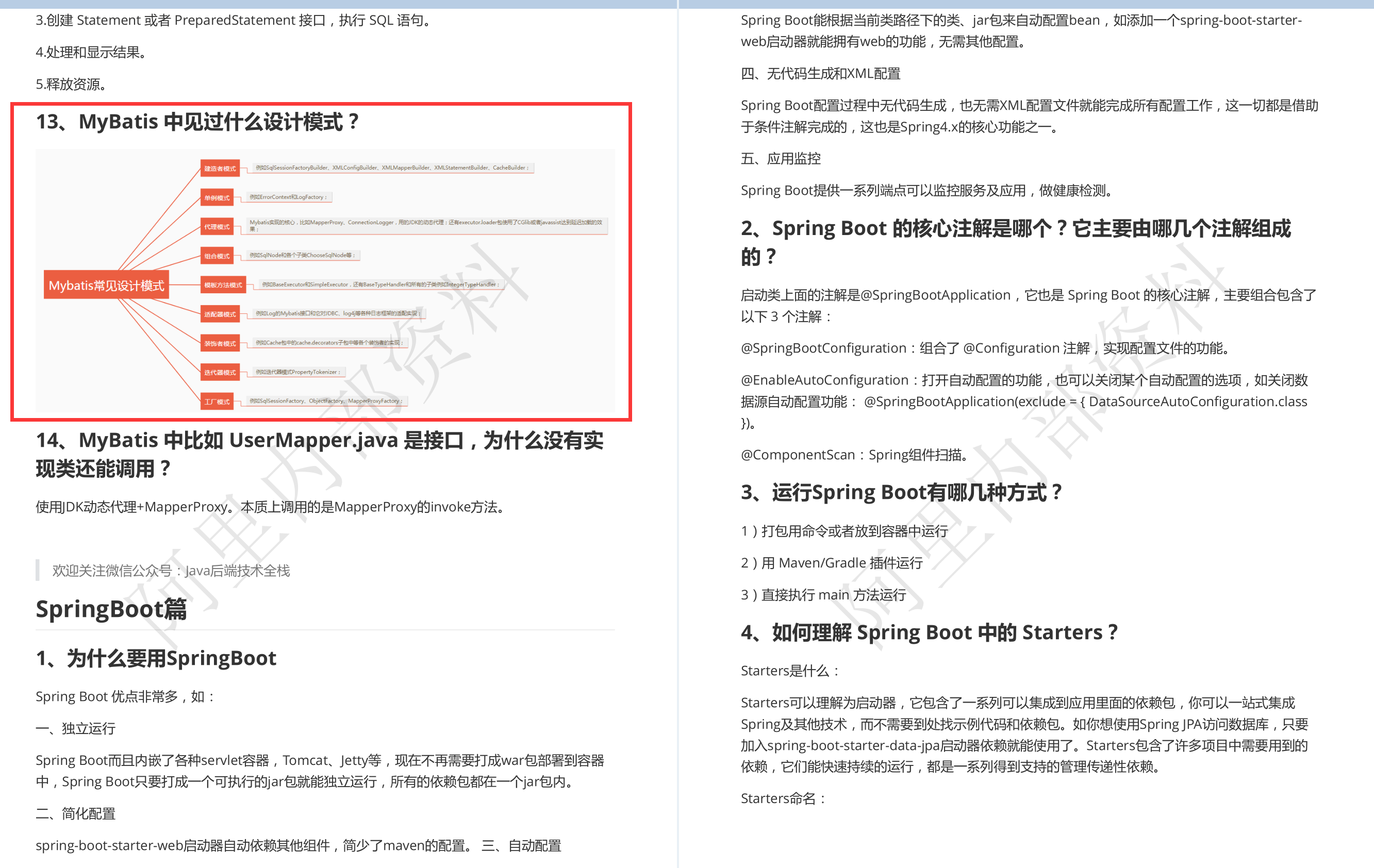This screenshot has height=868, width=1374.
Task: Click the 迭代器模式 node
Action: (220, 372)
